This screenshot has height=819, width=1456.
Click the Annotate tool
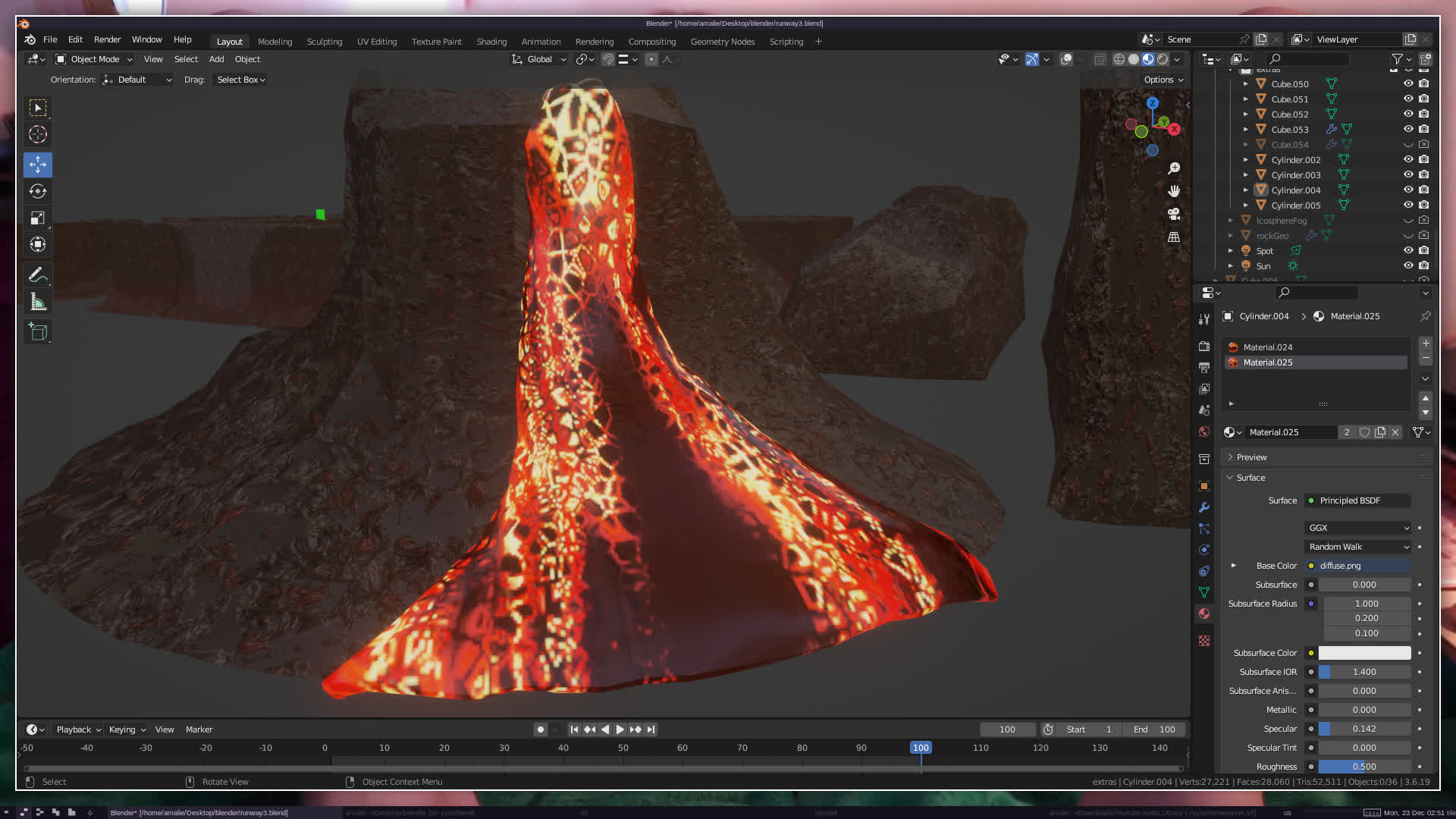pyautogui.click(x=38, y=275)
